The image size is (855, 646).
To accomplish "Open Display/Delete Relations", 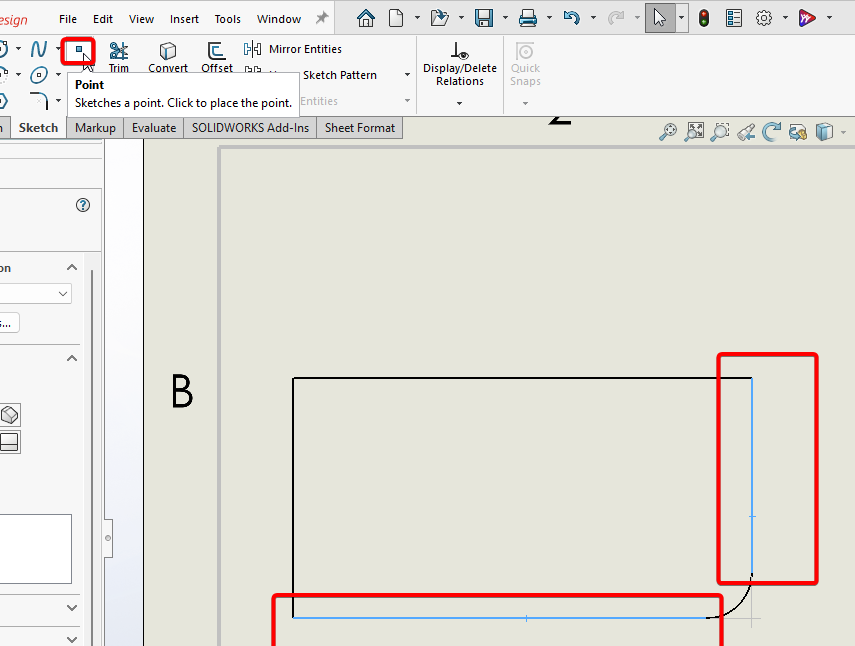I will 460,65.
